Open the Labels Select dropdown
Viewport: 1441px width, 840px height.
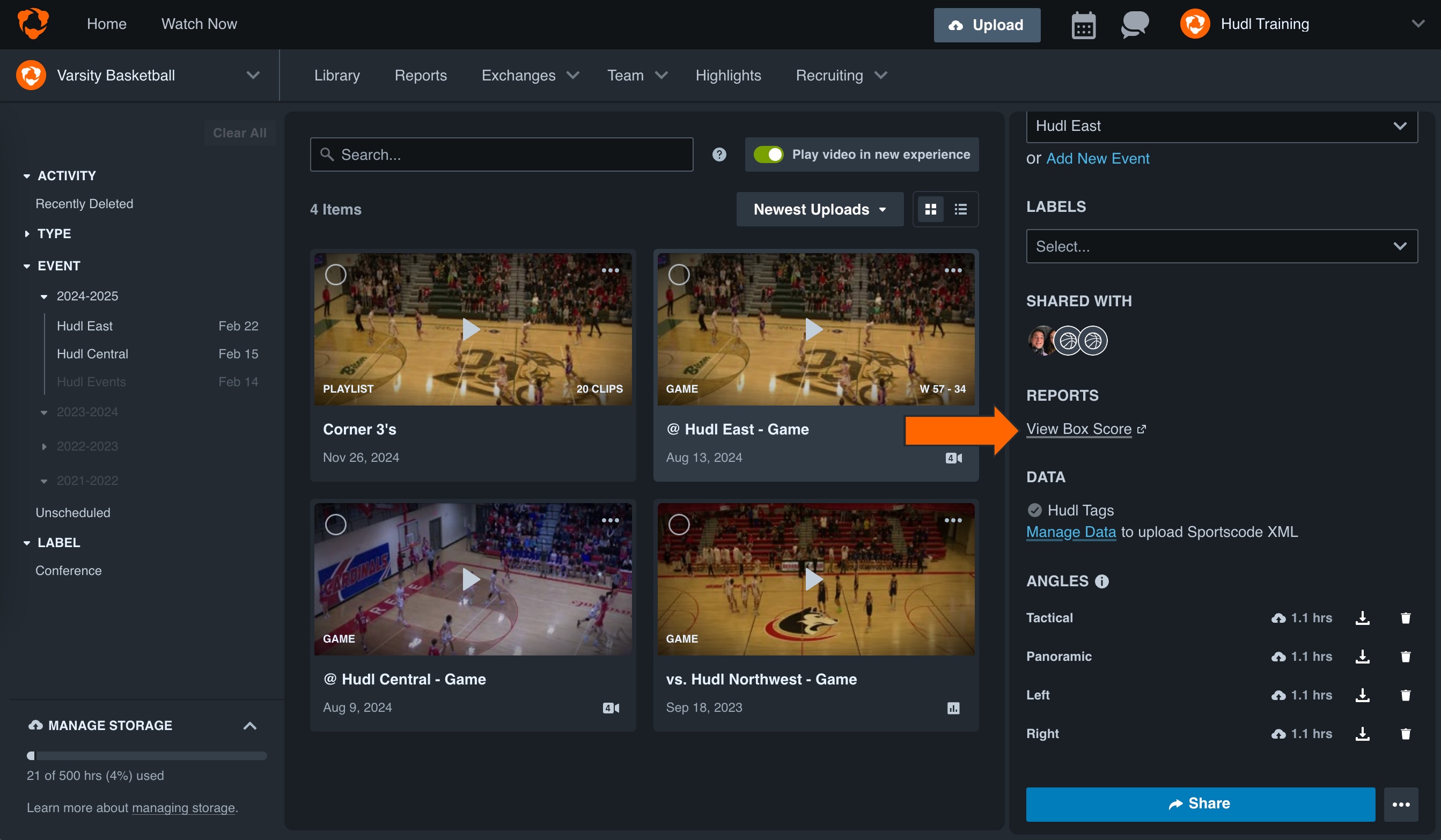click(1222, 246)
